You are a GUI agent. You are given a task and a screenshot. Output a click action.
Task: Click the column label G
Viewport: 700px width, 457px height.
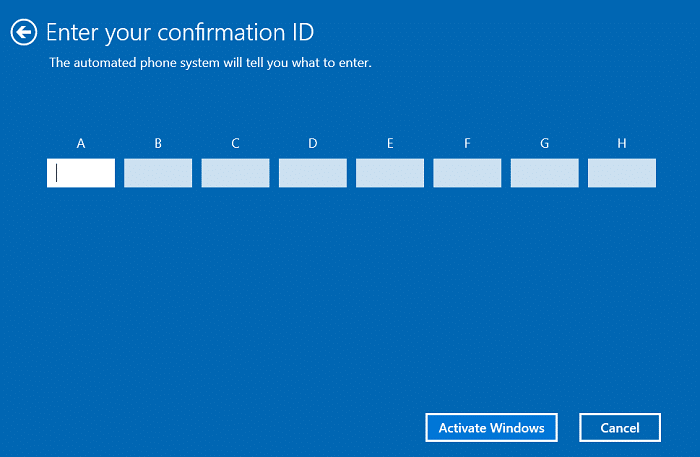pos(544,144)
